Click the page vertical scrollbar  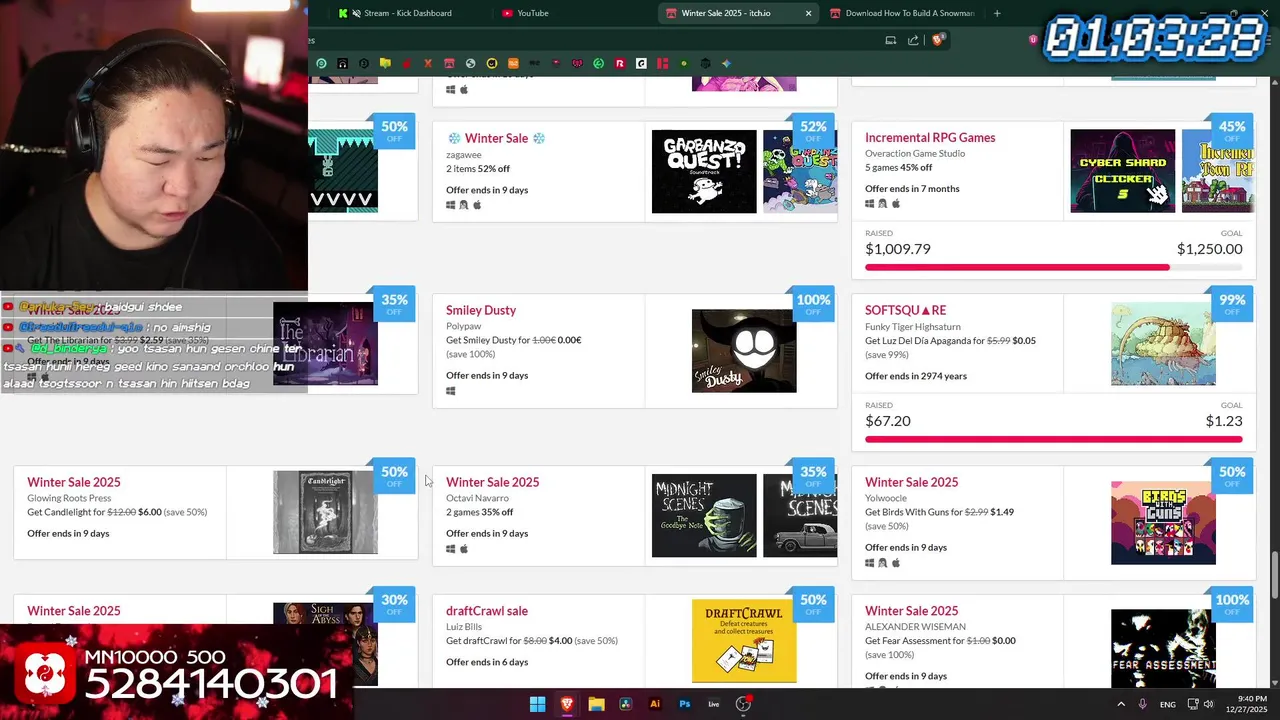[1274, 577]
